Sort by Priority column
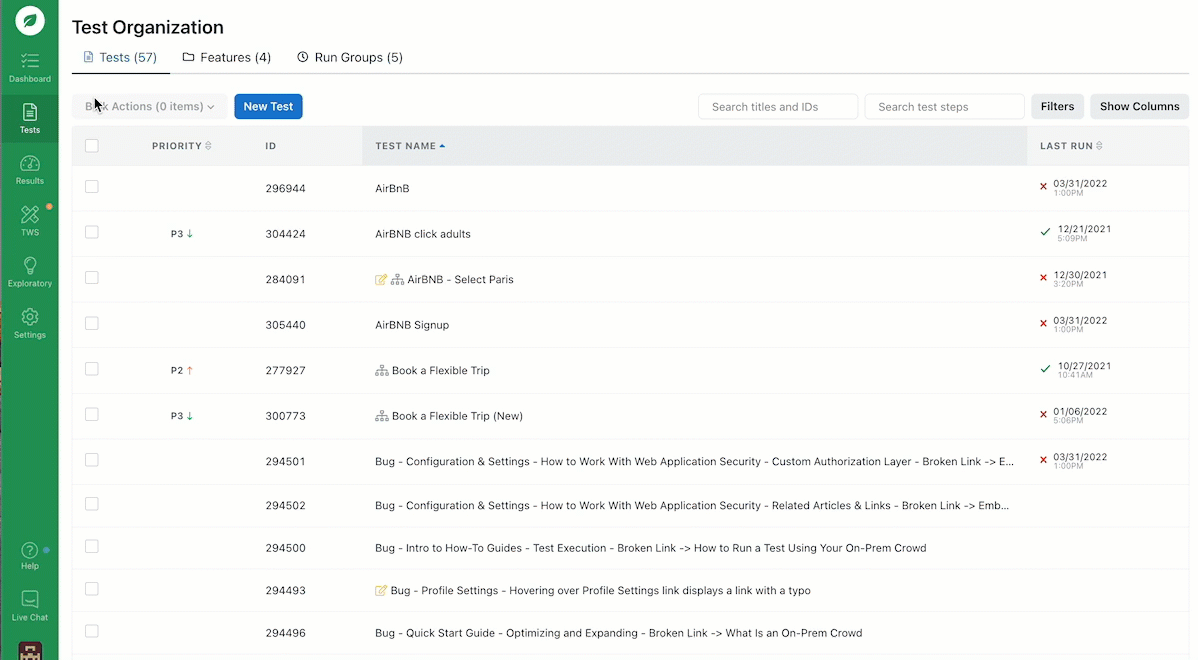Viewport: 1198px width, 660px height. (181, 146)
